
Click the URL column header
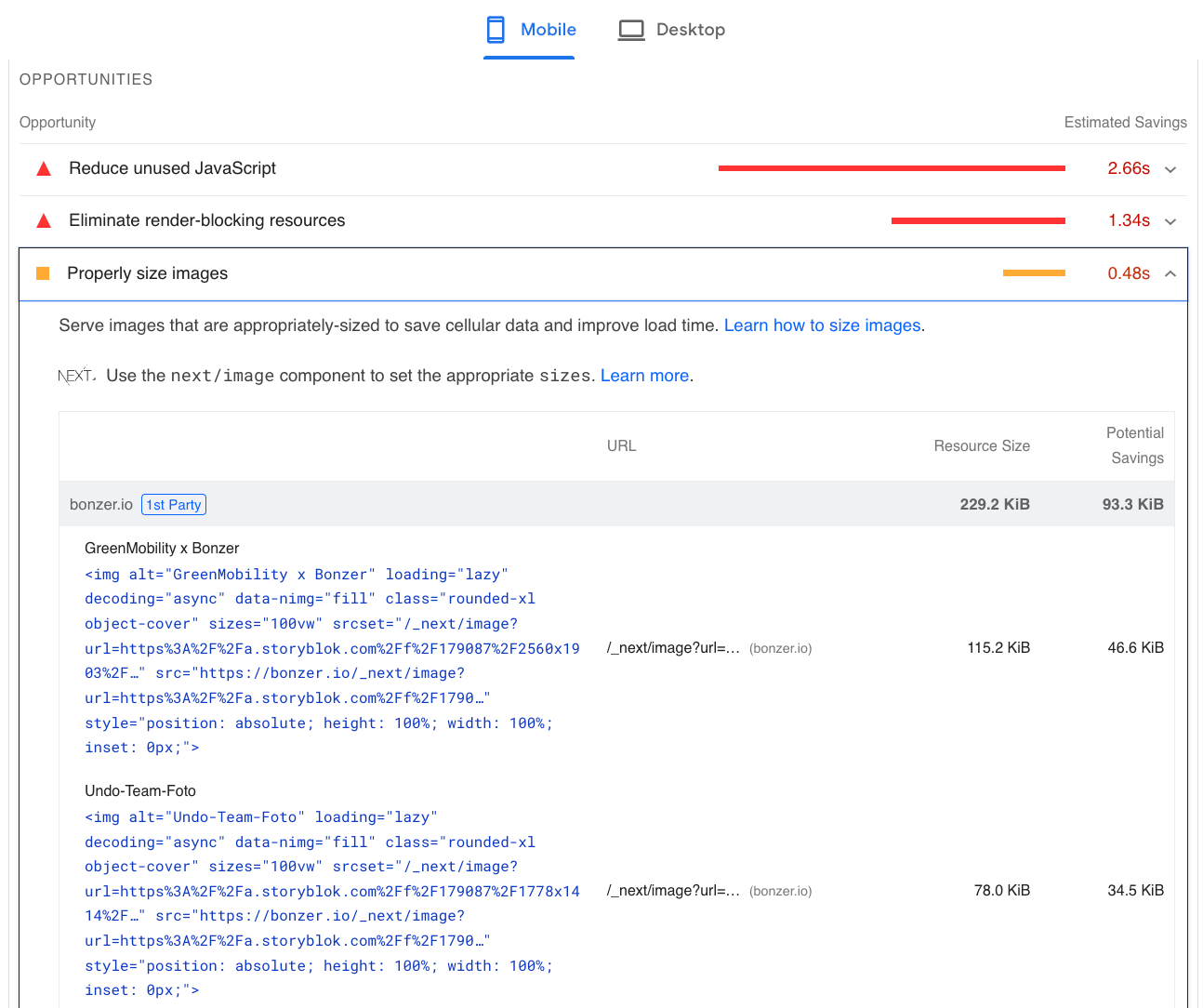pyautogui.click(x=622, y=446)
